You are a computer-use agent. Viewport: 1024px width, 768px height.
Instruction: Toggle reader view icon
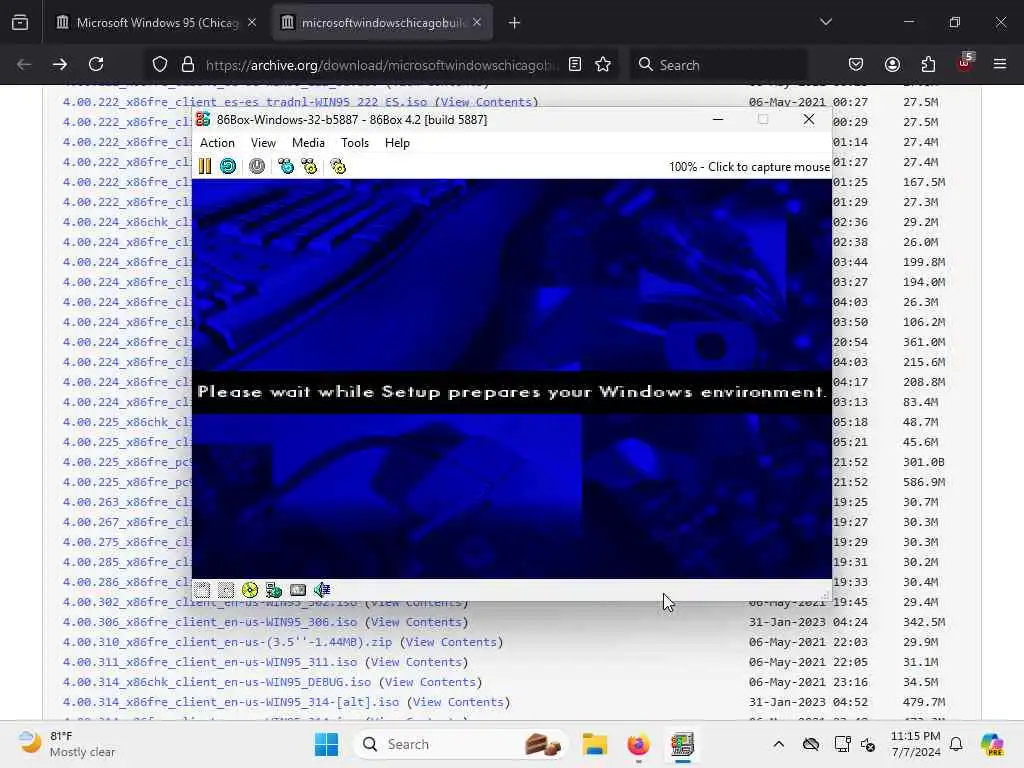coord(575,64)
